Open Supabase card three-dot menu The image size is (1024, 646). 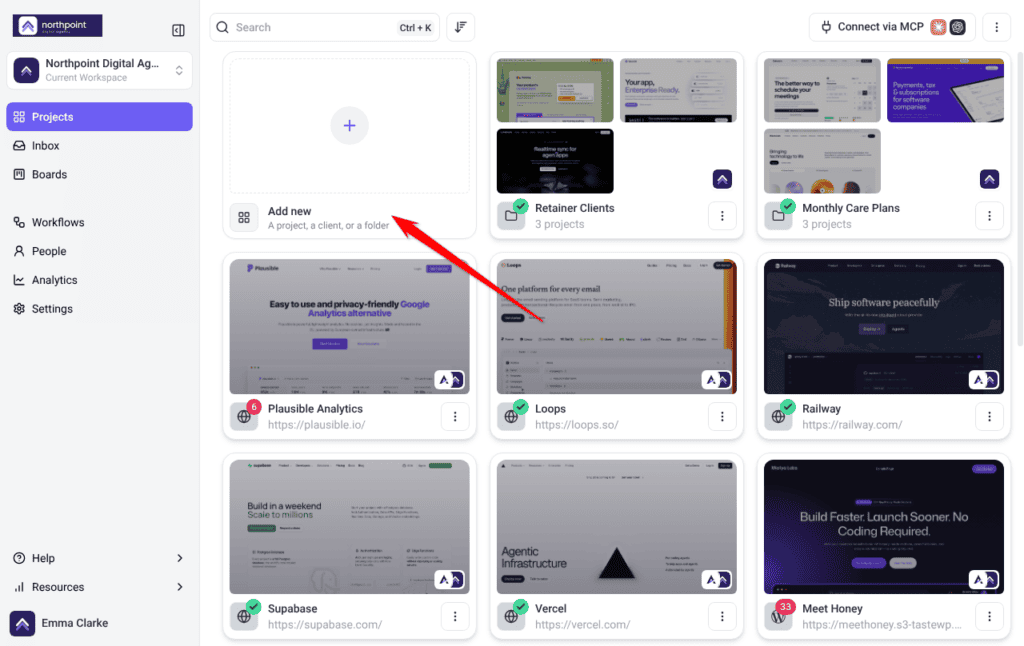455,617
